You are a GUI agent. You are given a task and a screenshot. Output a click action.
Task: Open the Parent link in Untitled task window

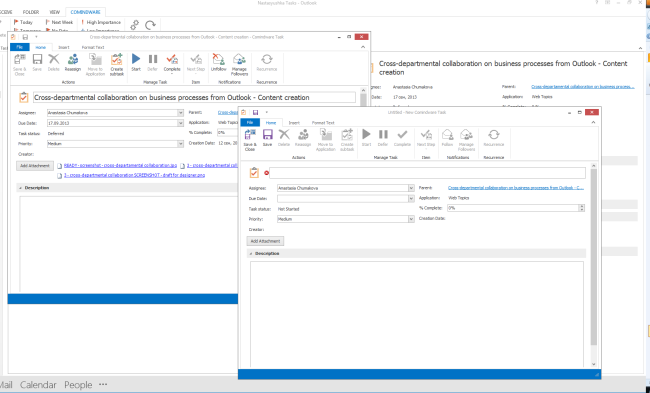[x=516, y=188]
